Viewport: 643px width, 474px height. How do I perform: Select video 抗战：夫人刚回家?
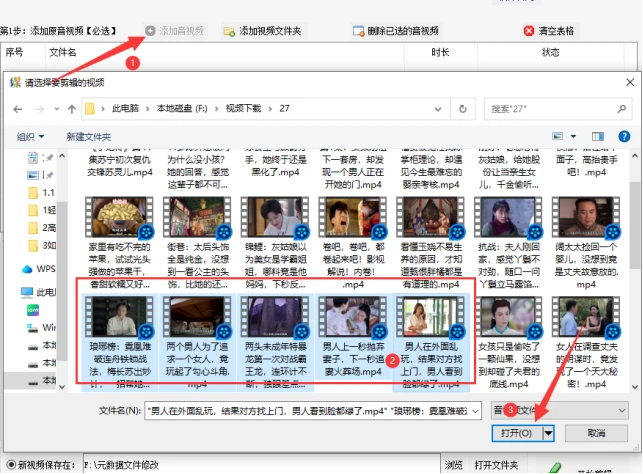[x=508, y=243]
